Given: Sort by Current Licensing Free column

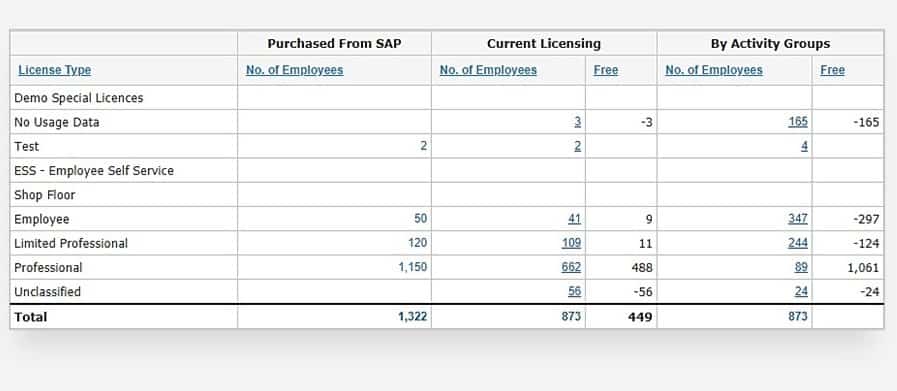Looking at the screenshot, I should (x=606, y=70).
